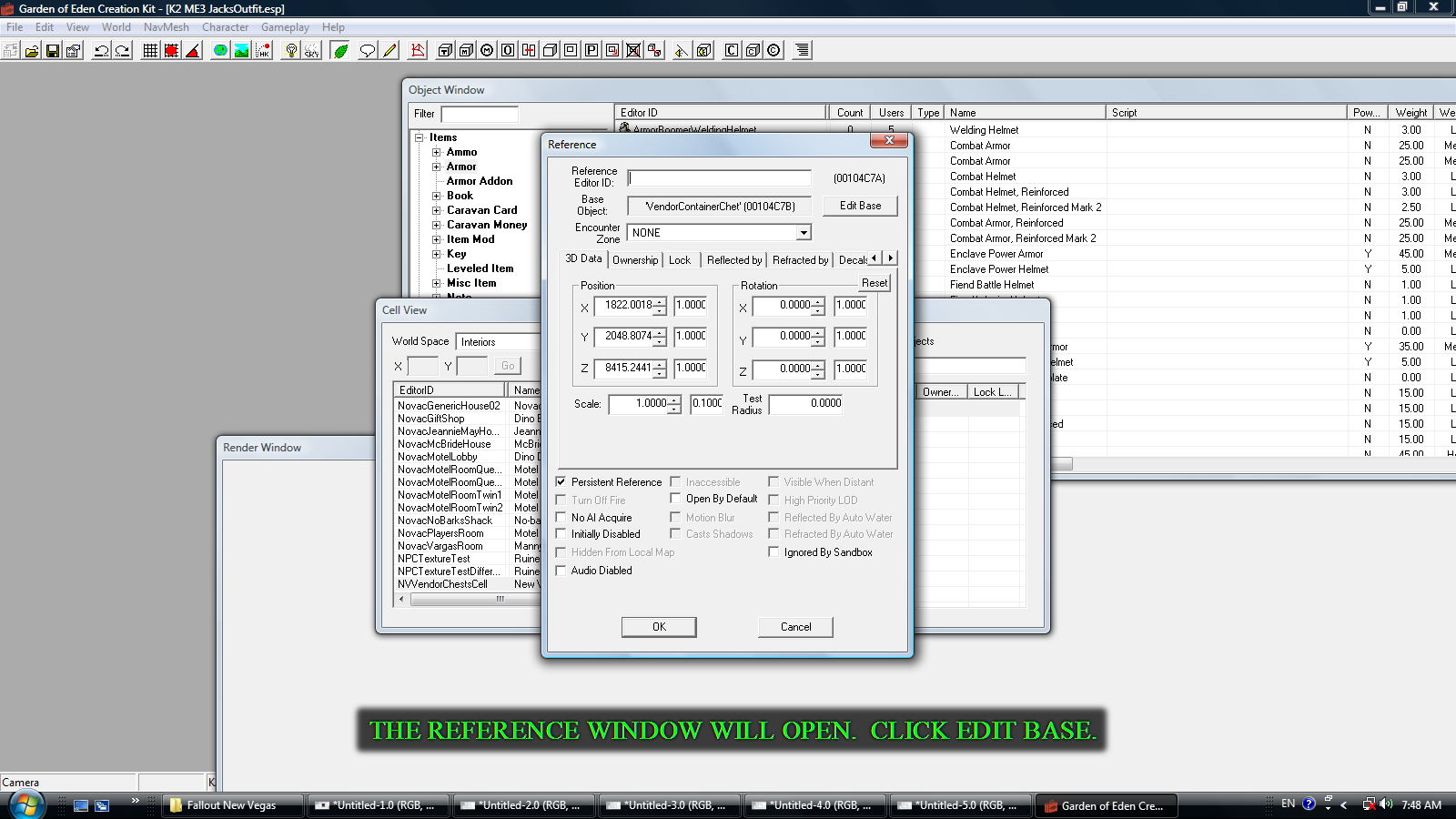The width and height of the screenshot is (1456, 819).
Task: Click the green leaf toolbar icon
Action: 340,51
